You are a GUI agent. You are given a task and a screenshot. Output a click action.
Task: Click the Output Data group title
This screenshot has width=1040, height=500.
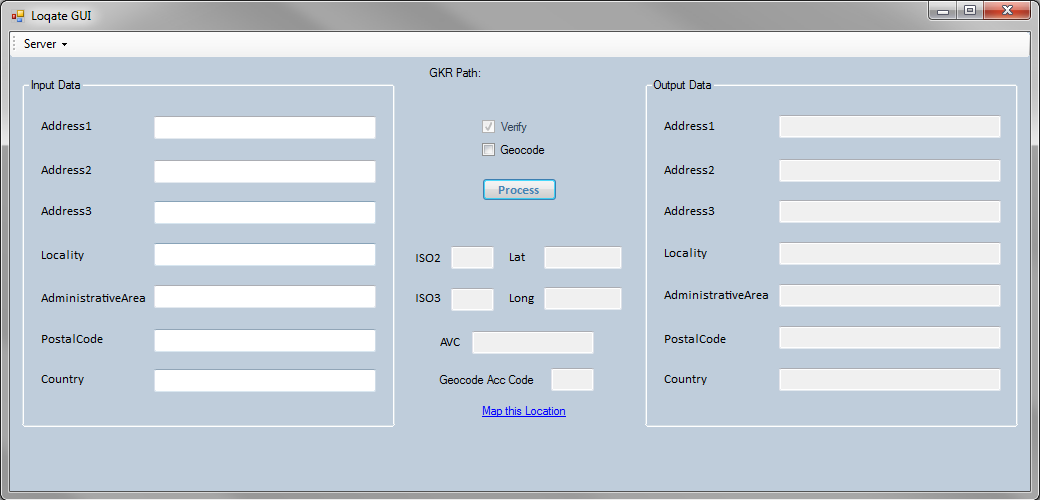click(x=682, y=86)
